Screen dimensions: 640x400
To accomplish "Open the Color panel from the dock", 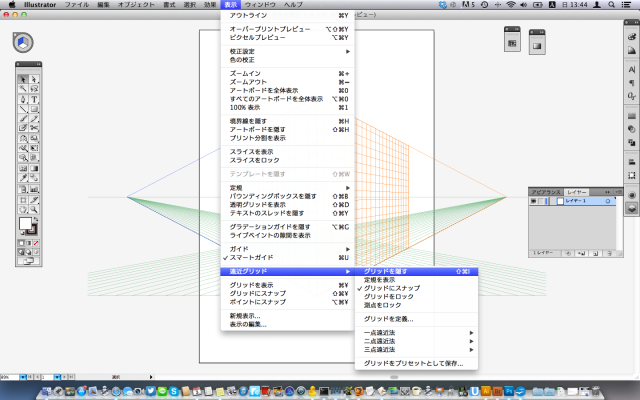I will [x=631, y=37].
